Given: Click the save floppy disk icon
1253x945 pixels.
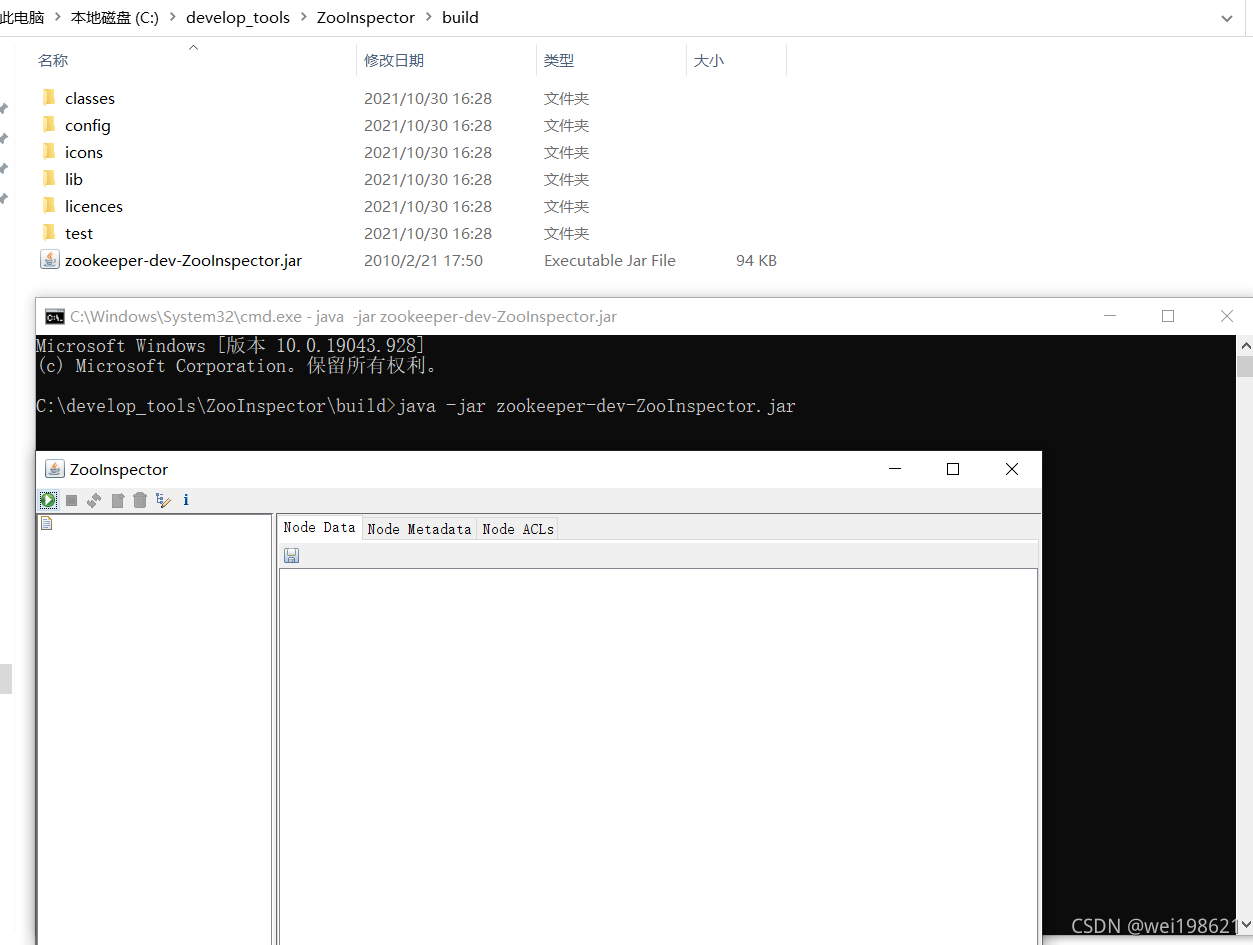Looking at the screenshot, I should pyautogui.click(x=292, y=555).
